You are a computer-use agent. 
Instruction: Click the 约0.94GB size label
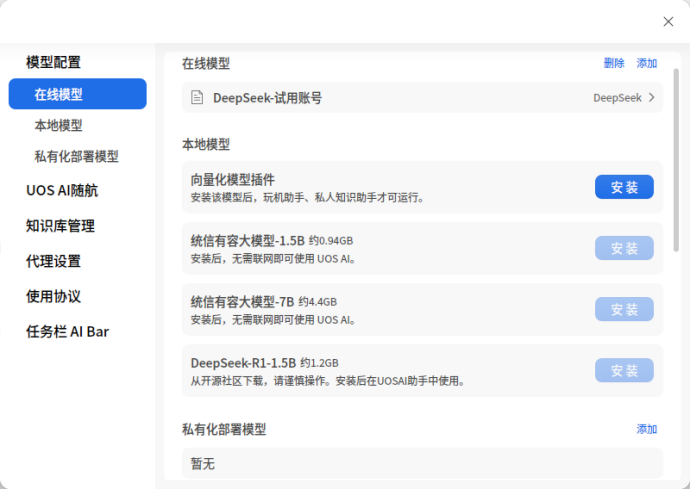[331, 241]
